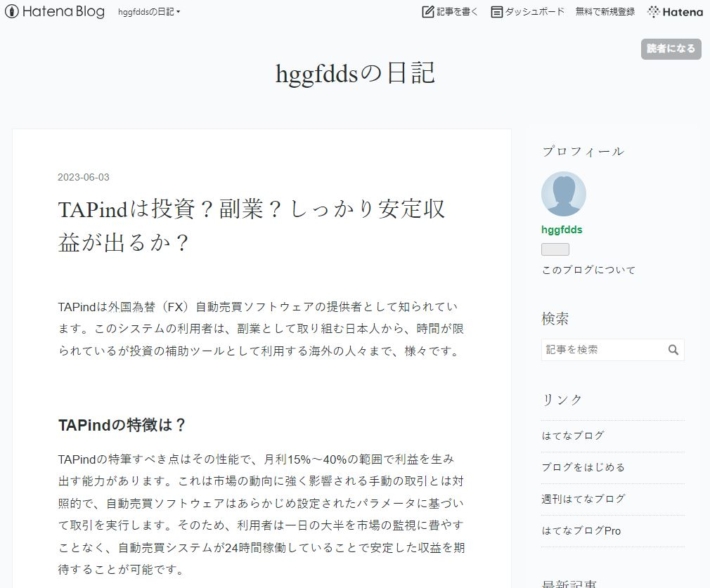Viewport: 710px width, 588px height.
Task: Click the プロフィール sidebar heading
Action: click(x=583, y=151)
